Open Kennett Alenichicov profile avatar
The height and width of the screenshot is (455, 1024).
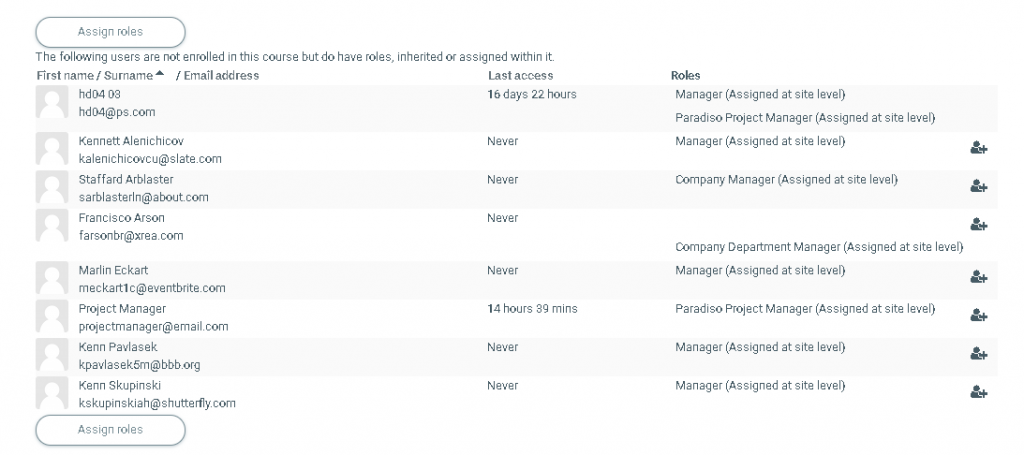51,149
